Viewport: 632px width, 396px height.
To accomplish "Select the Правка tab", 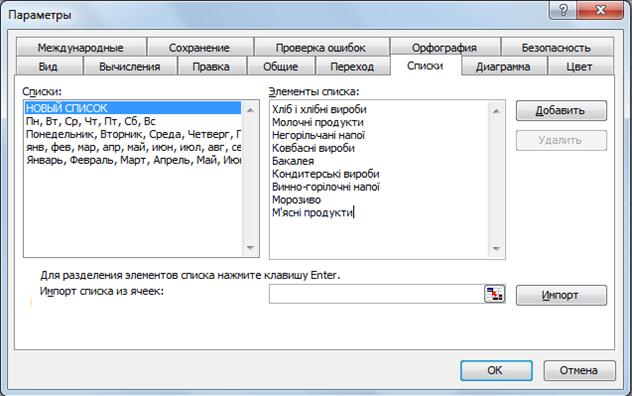I will tap(211, 67).
